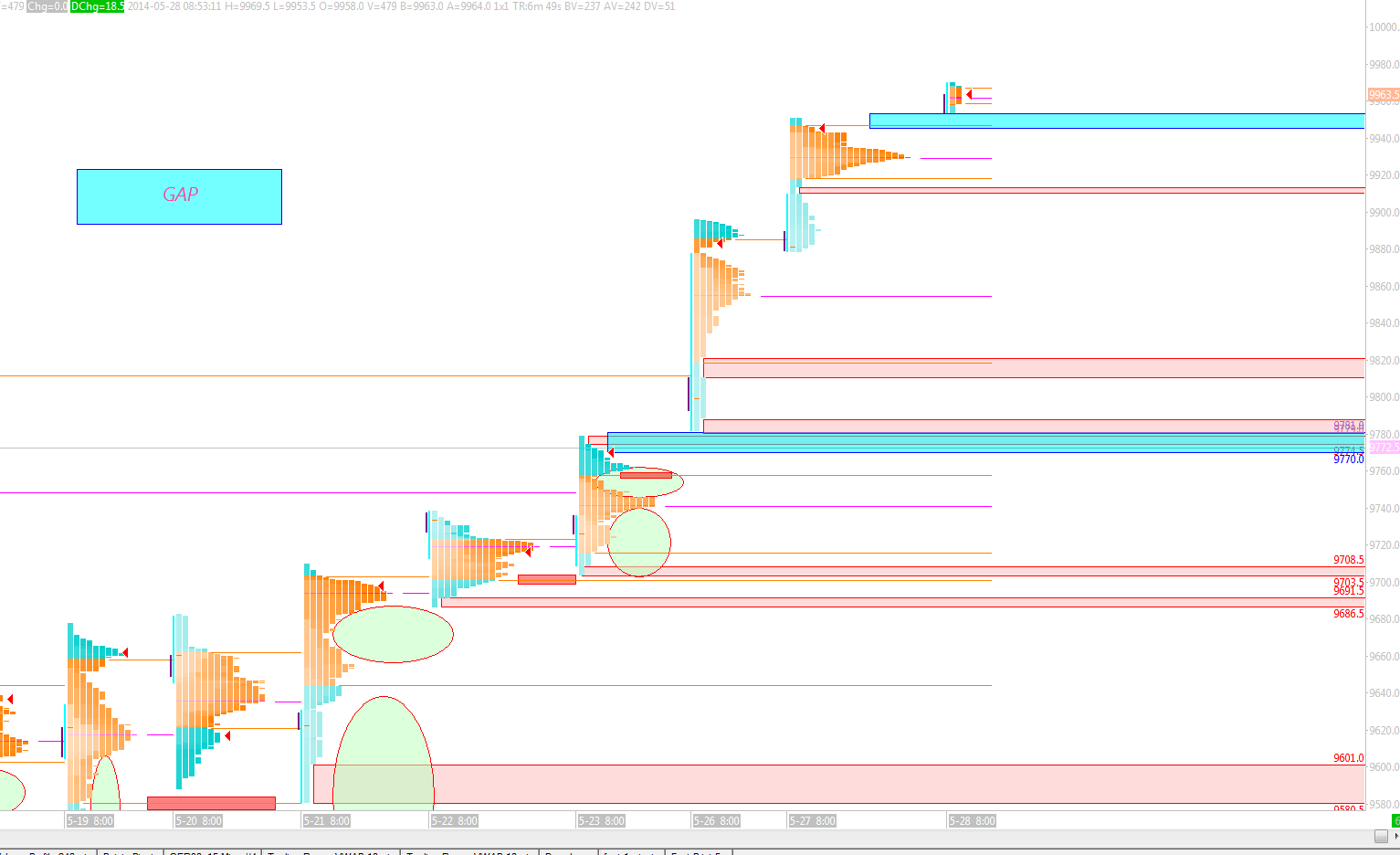Click the 5-19 8:00 date label
Image resolution: width=1400 pixels, height=855 pixels.
click(90, 820)
